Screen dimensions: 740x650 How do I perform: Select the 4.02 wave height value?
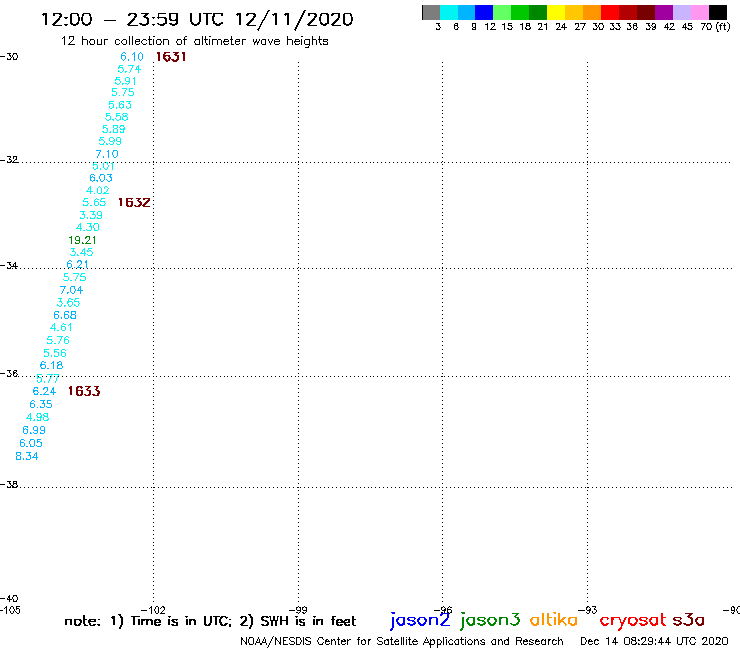tap(98, 190)
